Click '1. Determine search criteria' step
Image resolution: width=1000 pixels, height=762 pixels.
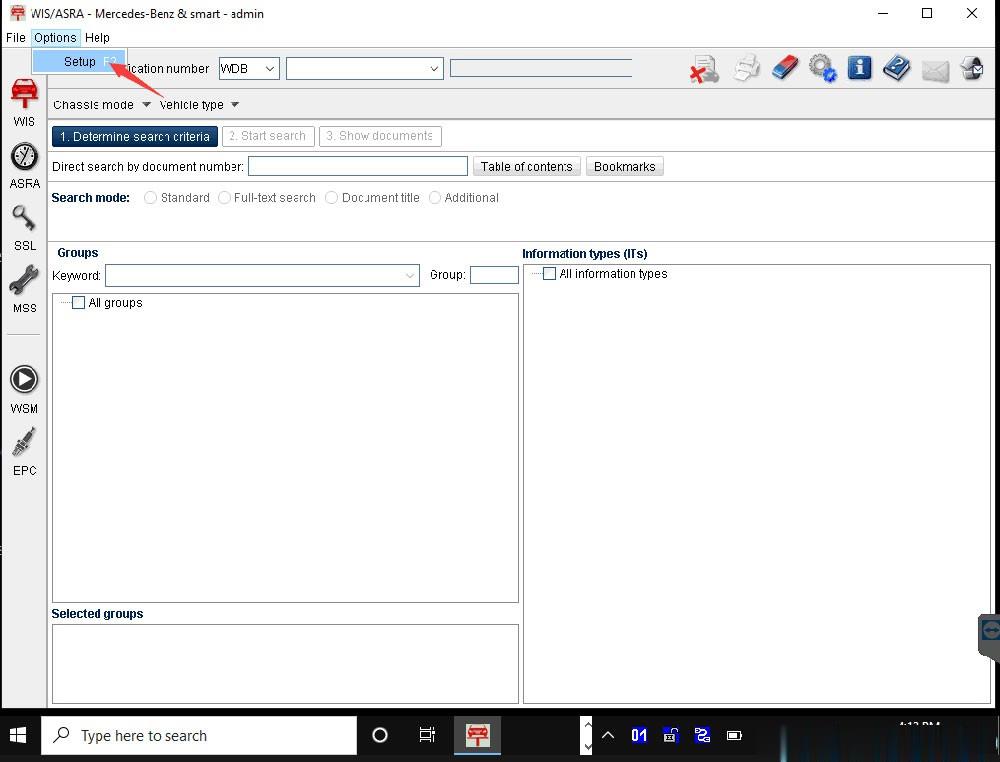click(x=135, y=136)
